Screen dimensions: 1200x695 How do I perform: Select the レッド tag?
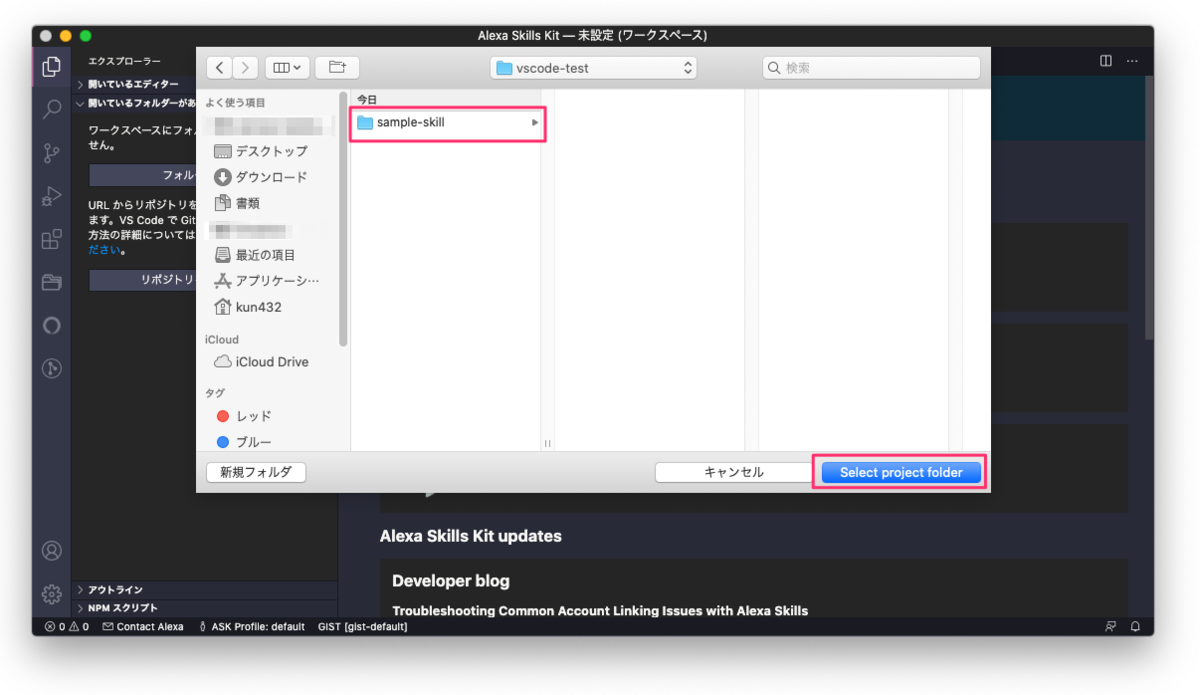243,416
